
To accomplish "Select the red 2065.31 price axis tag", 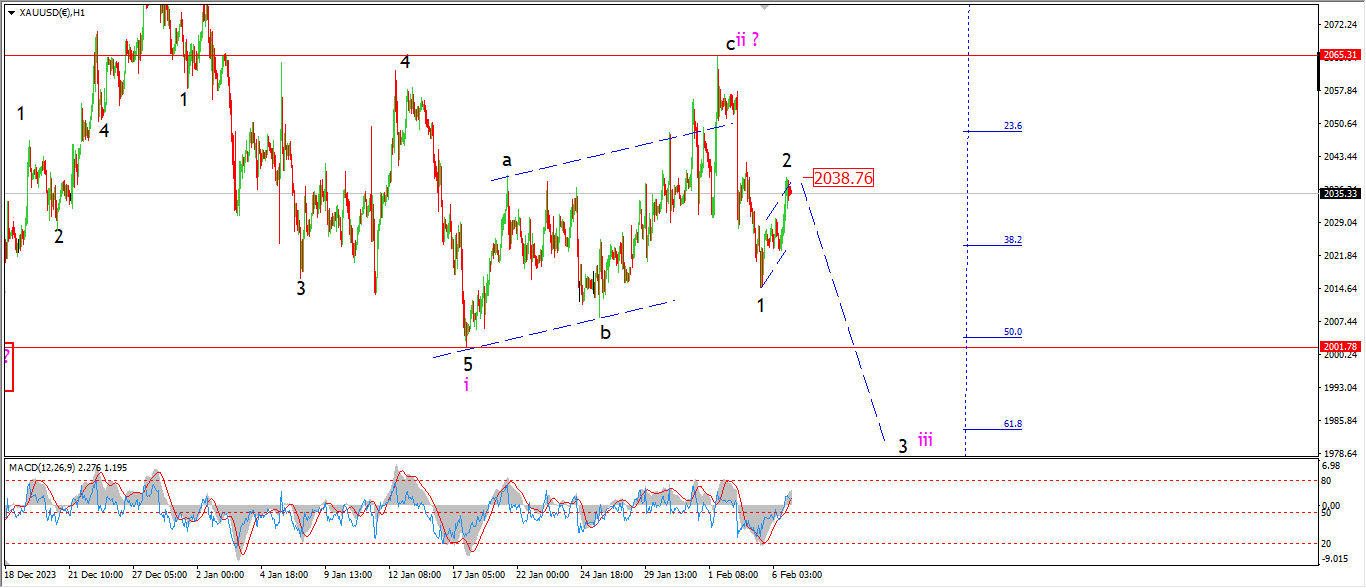I will coord(1338,55).
